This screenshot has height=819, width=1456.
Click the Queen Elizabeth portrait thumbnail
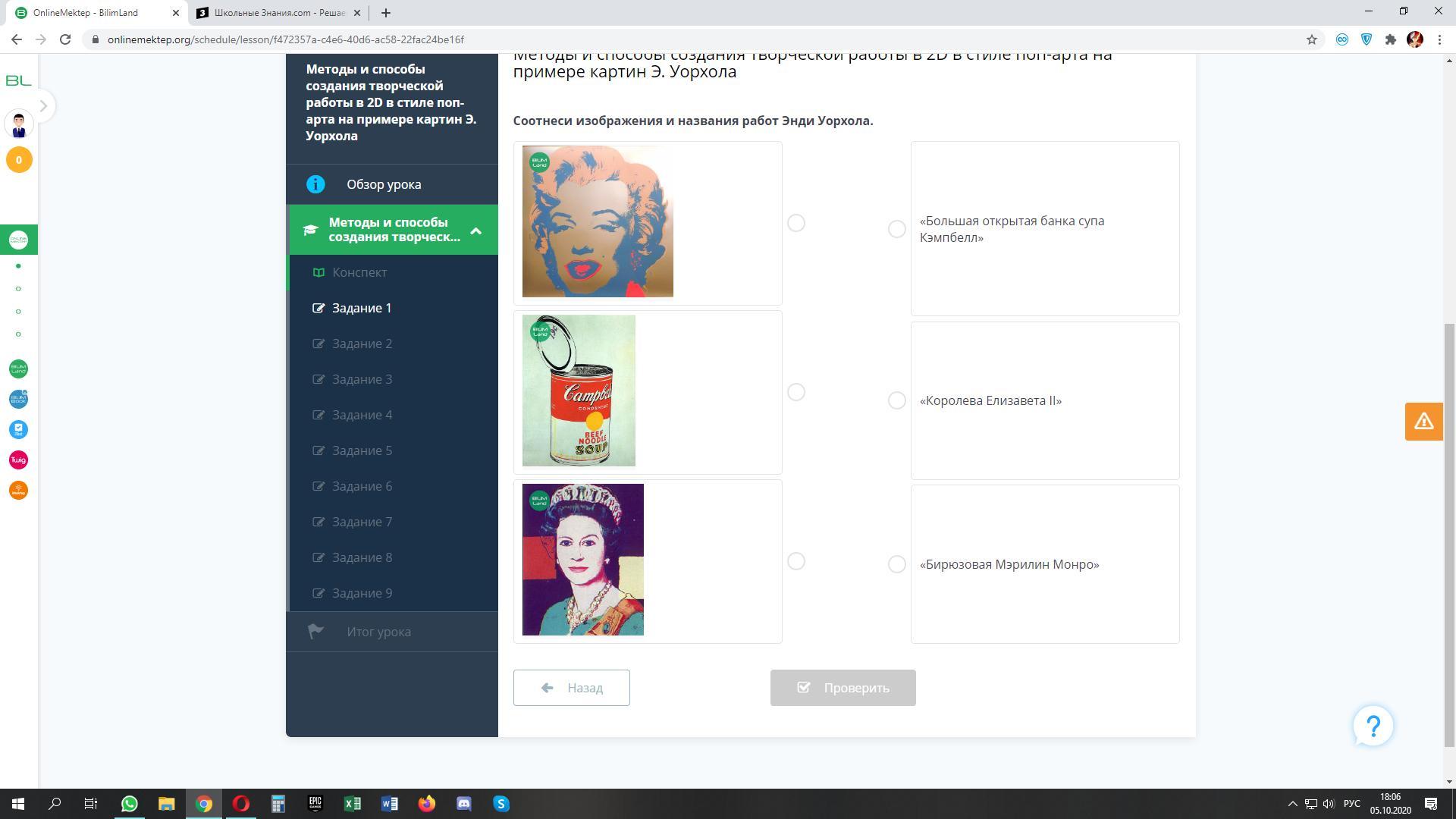[583, 560]
